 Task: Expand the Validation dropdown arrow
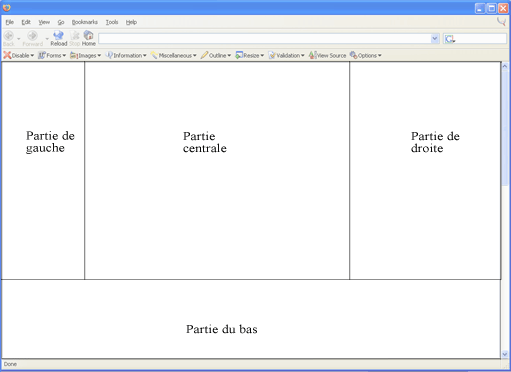point(303,56)
